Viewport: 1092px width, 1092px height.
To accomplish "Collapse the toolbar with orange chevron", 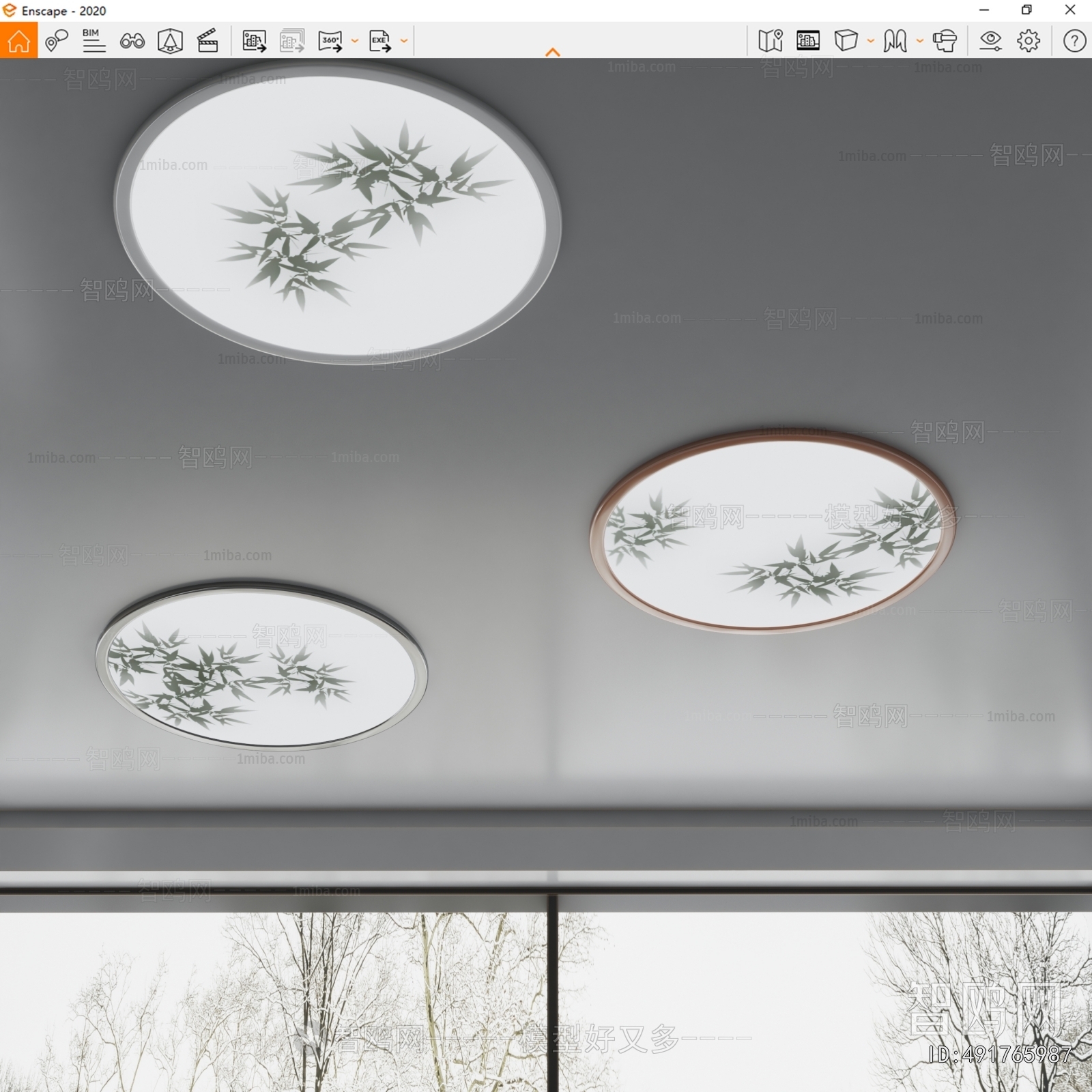I will (553, 52).
